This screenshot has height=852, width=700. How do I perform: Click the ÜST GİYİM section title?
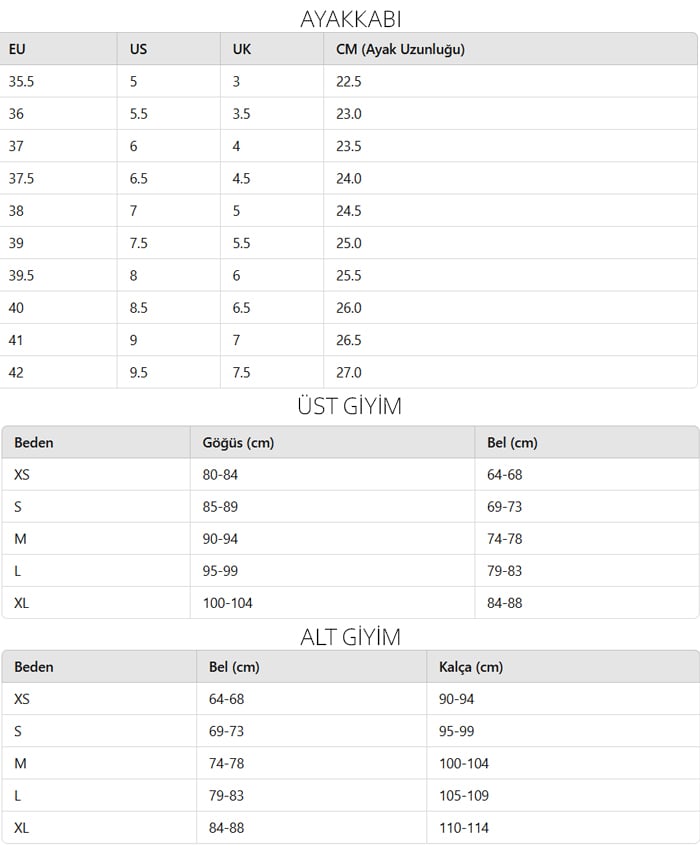[x=349, y=406]
